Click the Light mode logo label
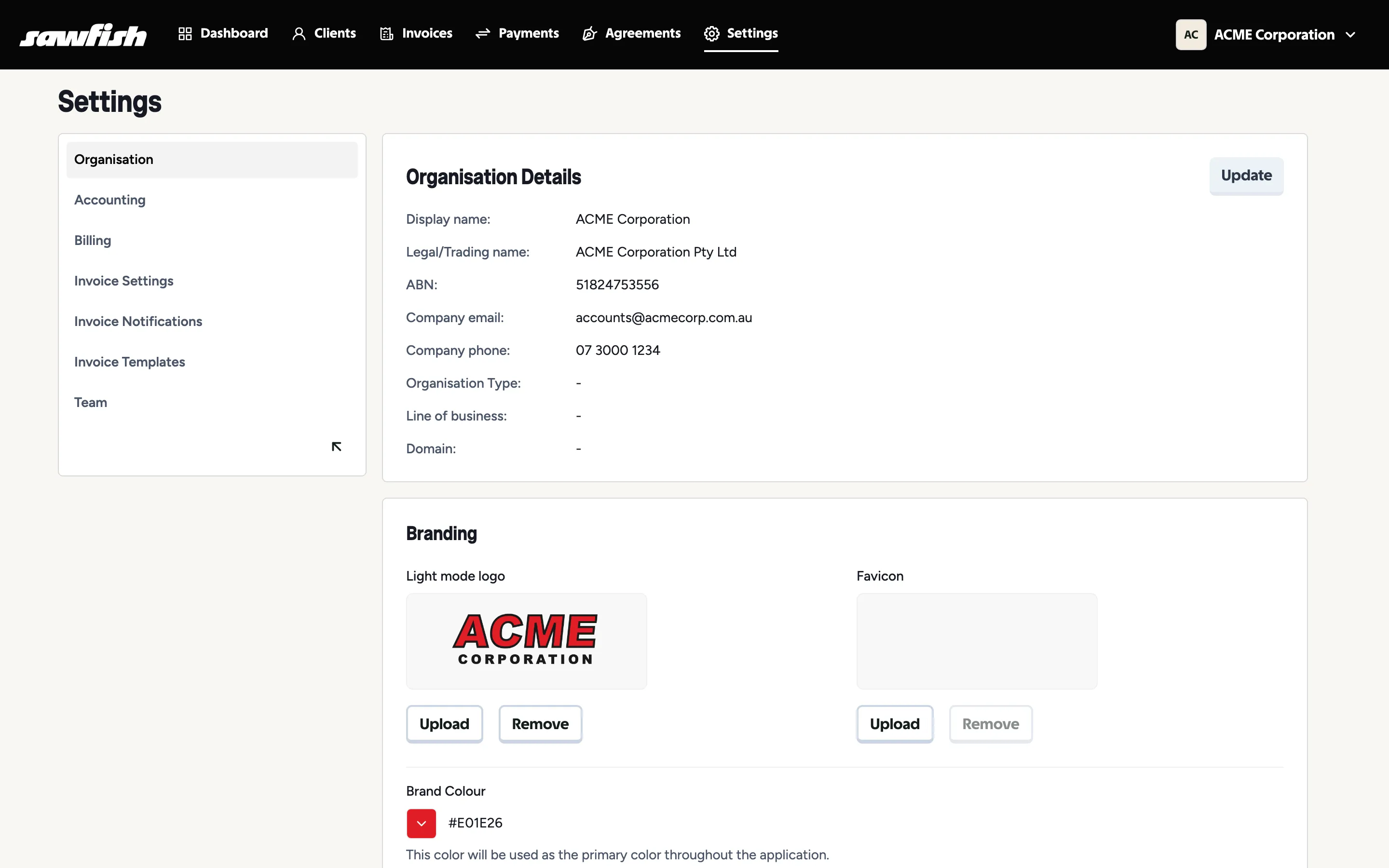Viewport: 1389px width, 868px height. pyautogui.click(x=455, y=576)
